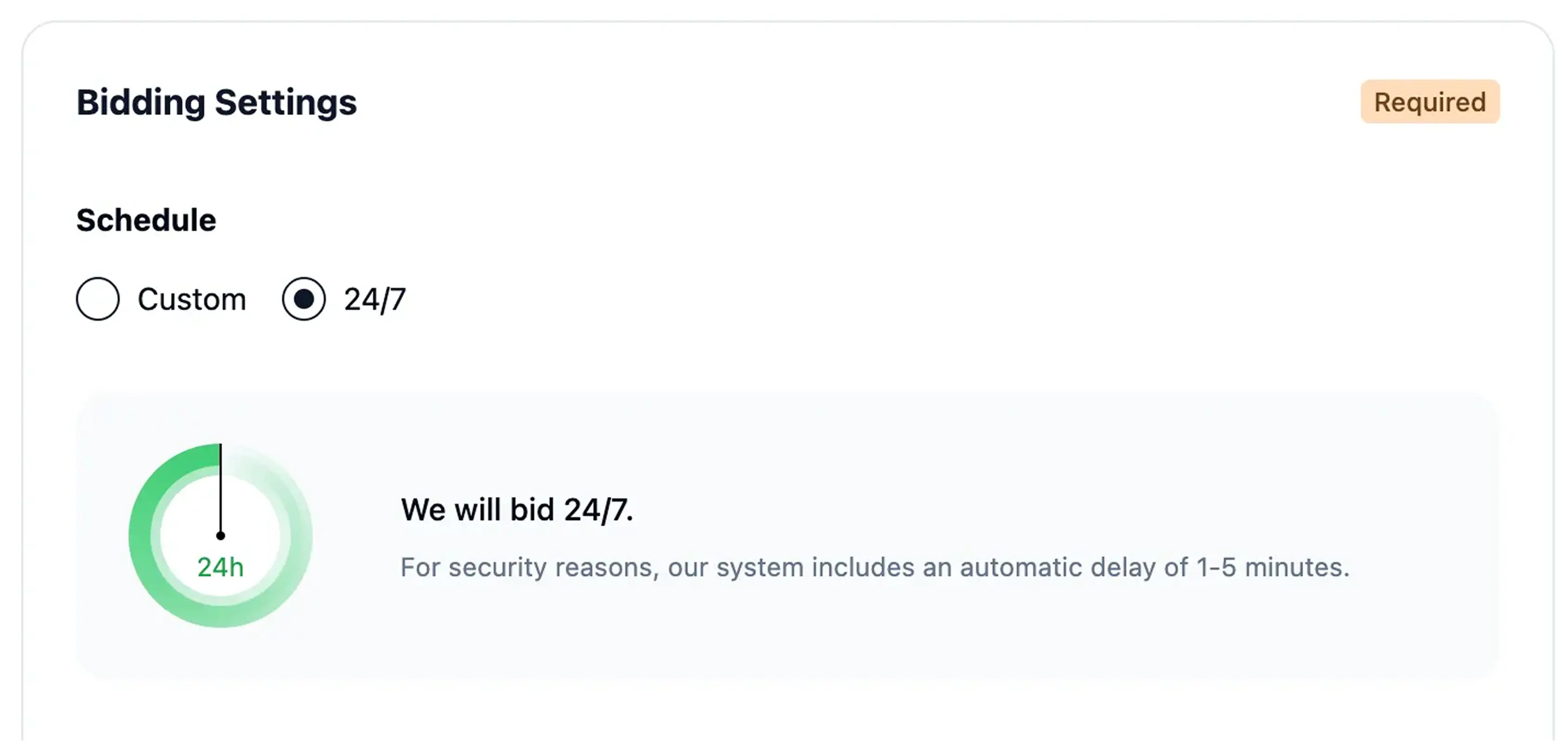
Task: Click the orange Required badge
Action: (x=1430, y=102)
